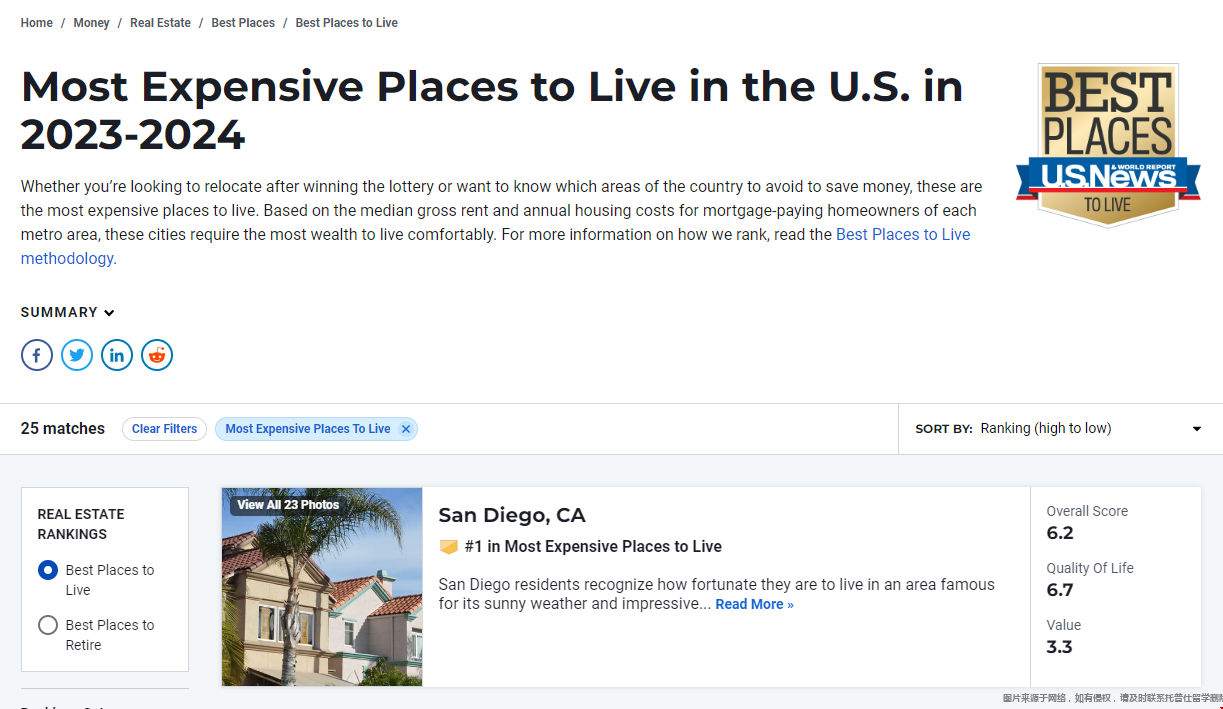Click the Clear Filters button
This screenshot has width=1223, height=709.
click(165, 429)
